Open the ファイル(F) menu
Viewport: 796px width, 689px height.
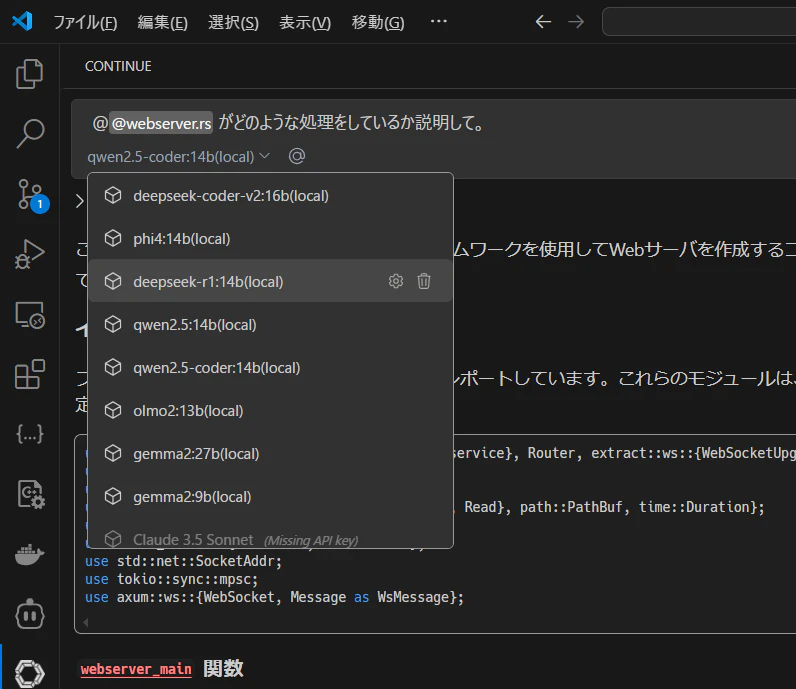click(85, 22)
